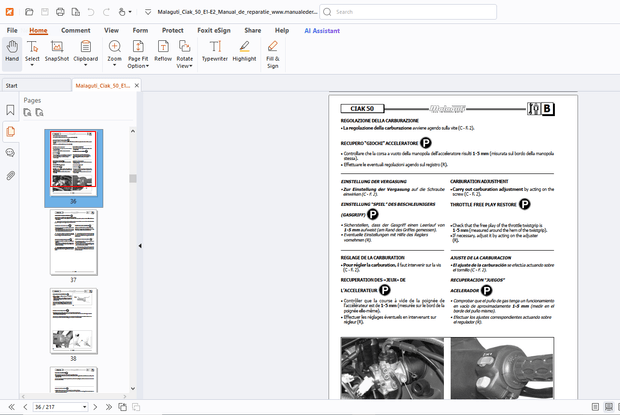Click the previous view icon in status bar
This screenshot has width=620, height=415.
(x=123, y=407)
